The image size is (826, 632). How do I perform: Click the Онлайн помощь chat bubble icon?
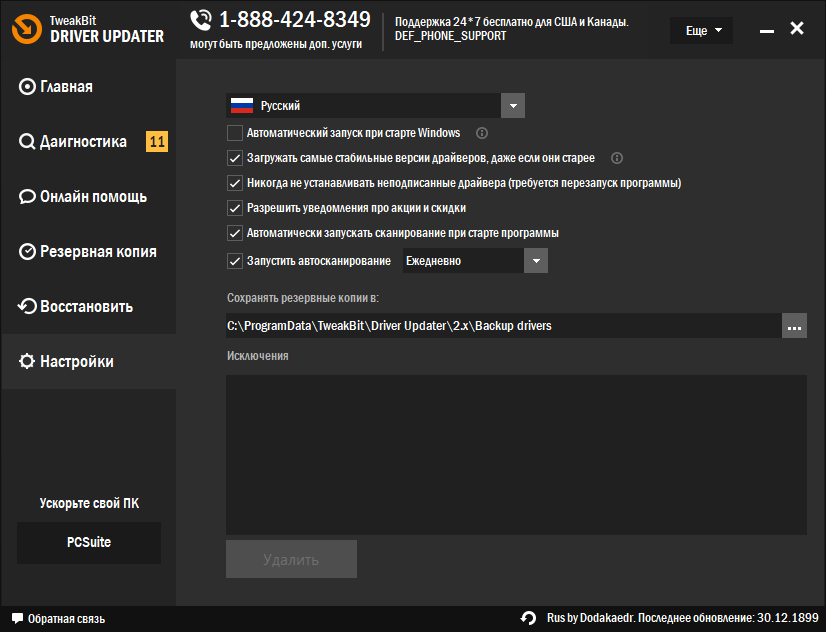pos(27,196)
